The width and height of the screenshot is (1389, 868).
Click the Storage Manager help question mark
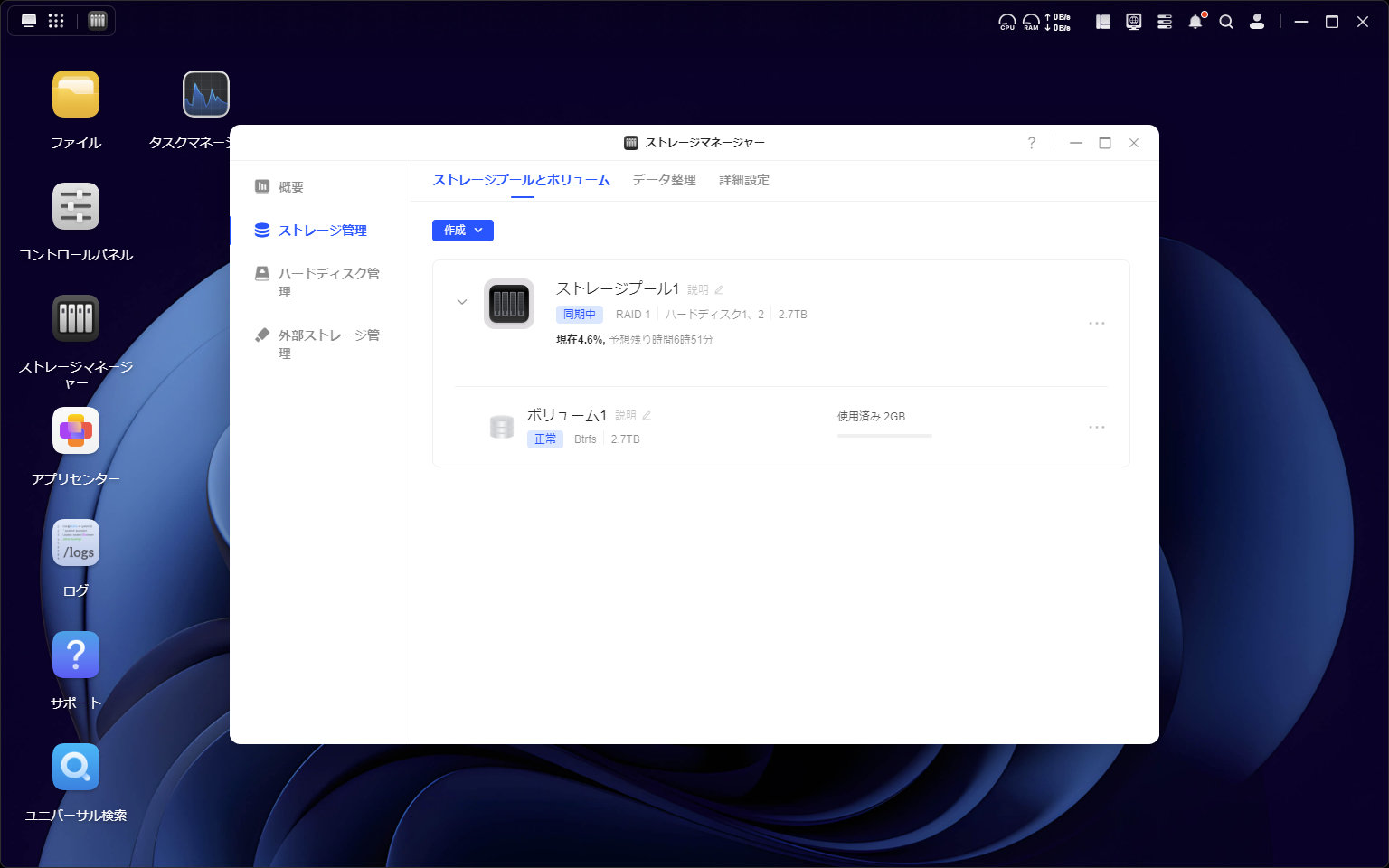[x=1031, y=143]
